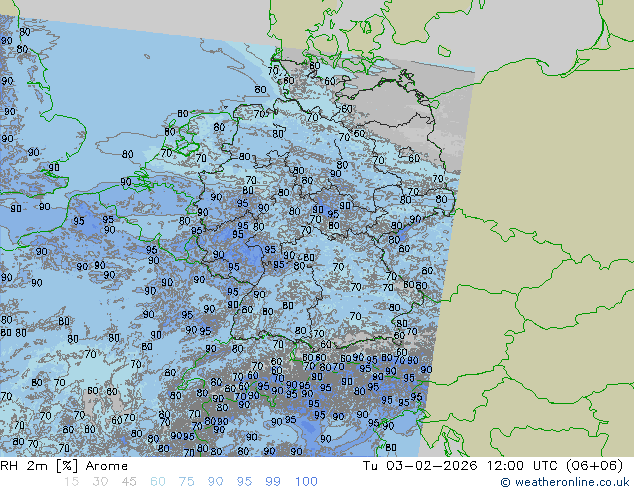Click the legend value 15
The height and width of the screenshot is (490, 634).
point(71,482)
